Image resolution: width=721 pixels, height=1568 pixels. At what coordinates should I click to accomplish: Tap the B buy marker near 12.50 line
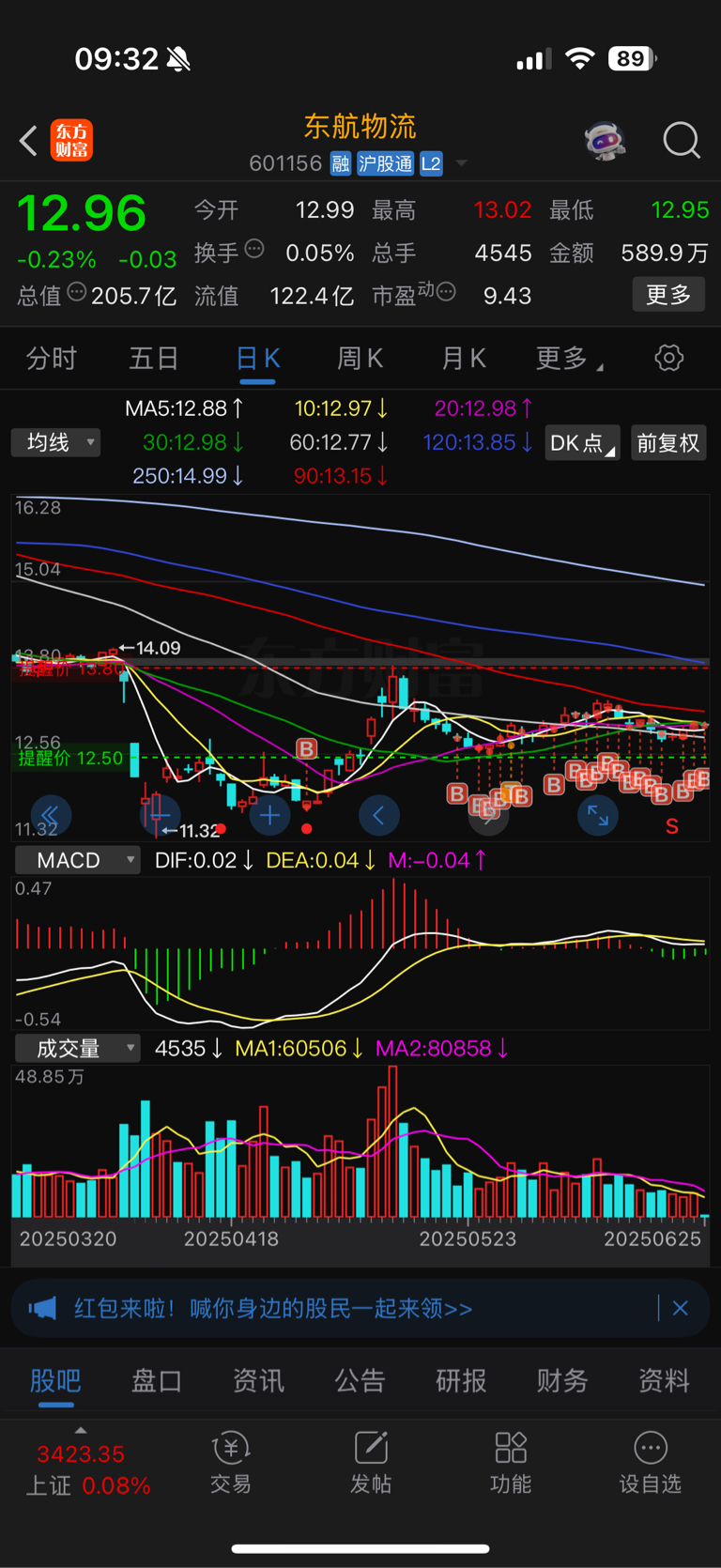306,748
